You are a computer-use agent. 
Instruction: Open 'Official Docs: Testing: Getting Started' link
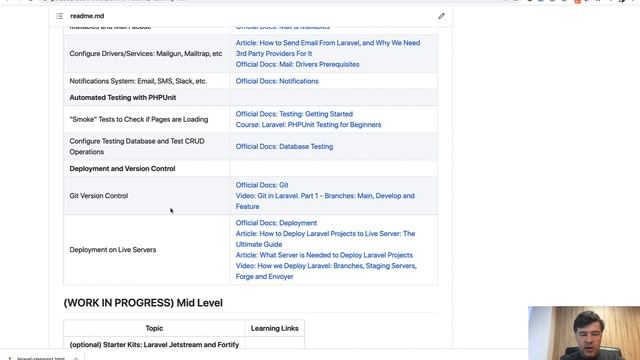[294, 114]
